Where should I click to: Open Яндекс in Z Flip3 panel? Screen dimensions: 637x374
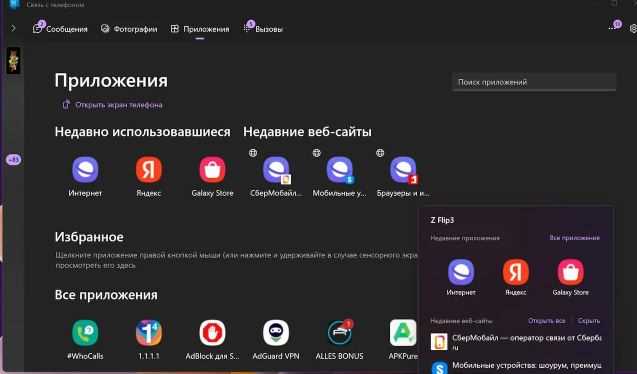click(x=516, y=277)
